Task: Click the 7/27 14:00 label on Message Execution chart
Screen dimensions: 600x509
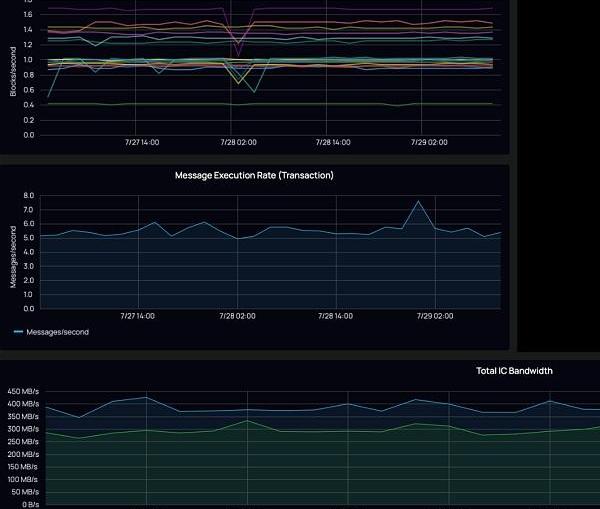Action: (x=138, y=316)
